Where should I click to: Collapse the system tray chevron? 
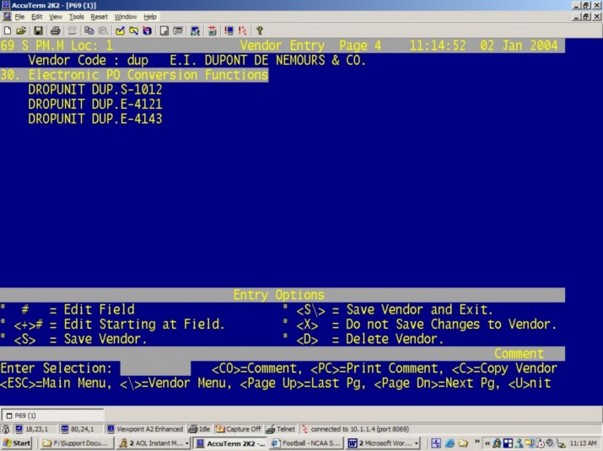487,444
